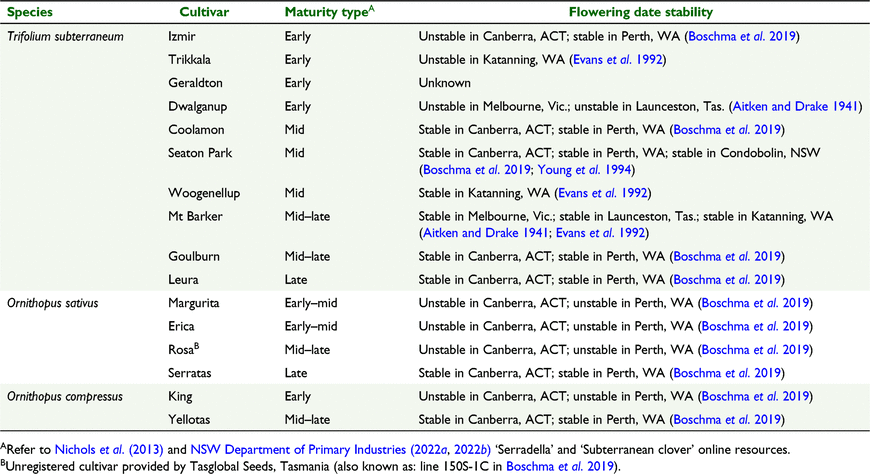Click the Dwalganup cultivar cell

[x=198, y=107]
